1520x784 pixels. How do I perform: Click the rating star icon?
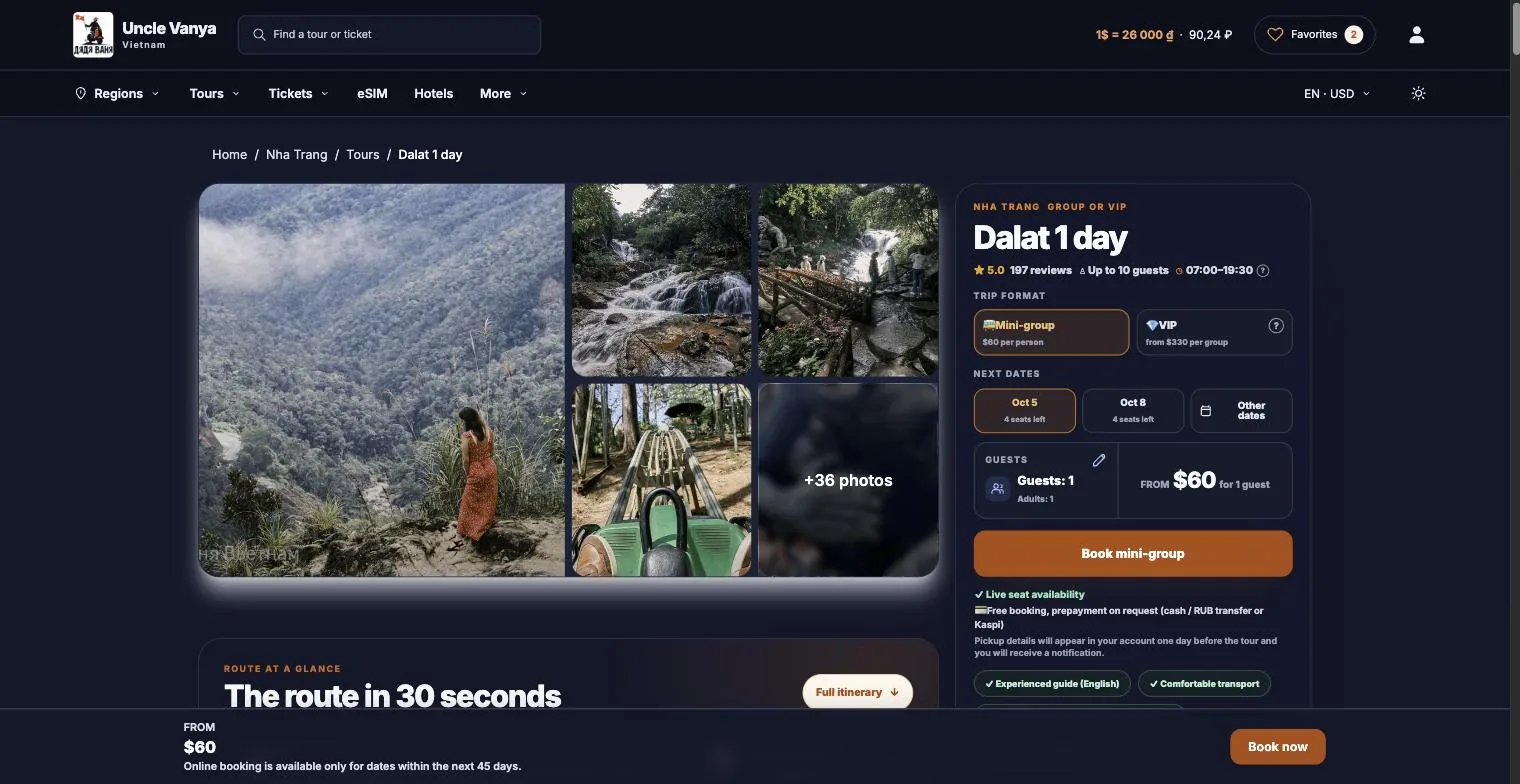979,270
